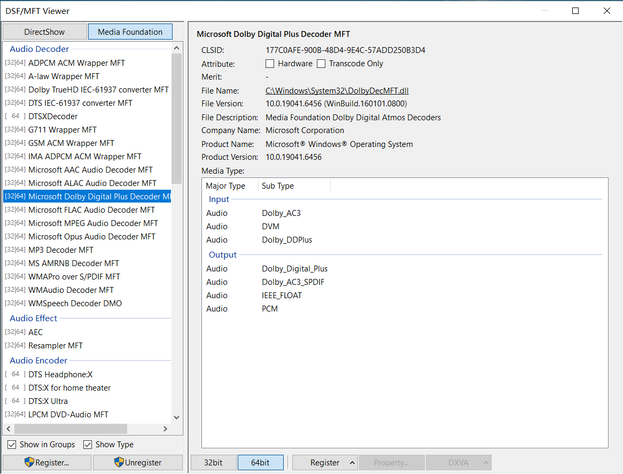Toggle the Transcode Only checkbox
Viewport: 623px width, 474px height.
[321, 64]
